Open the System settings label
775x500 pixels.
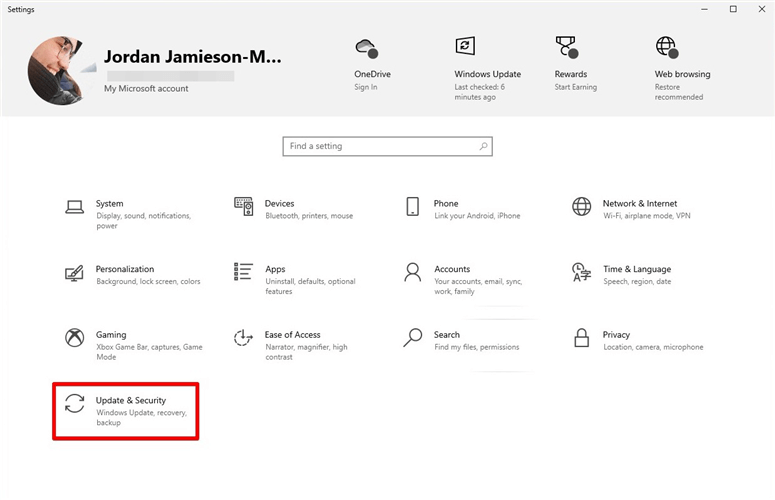click(110, 204)
